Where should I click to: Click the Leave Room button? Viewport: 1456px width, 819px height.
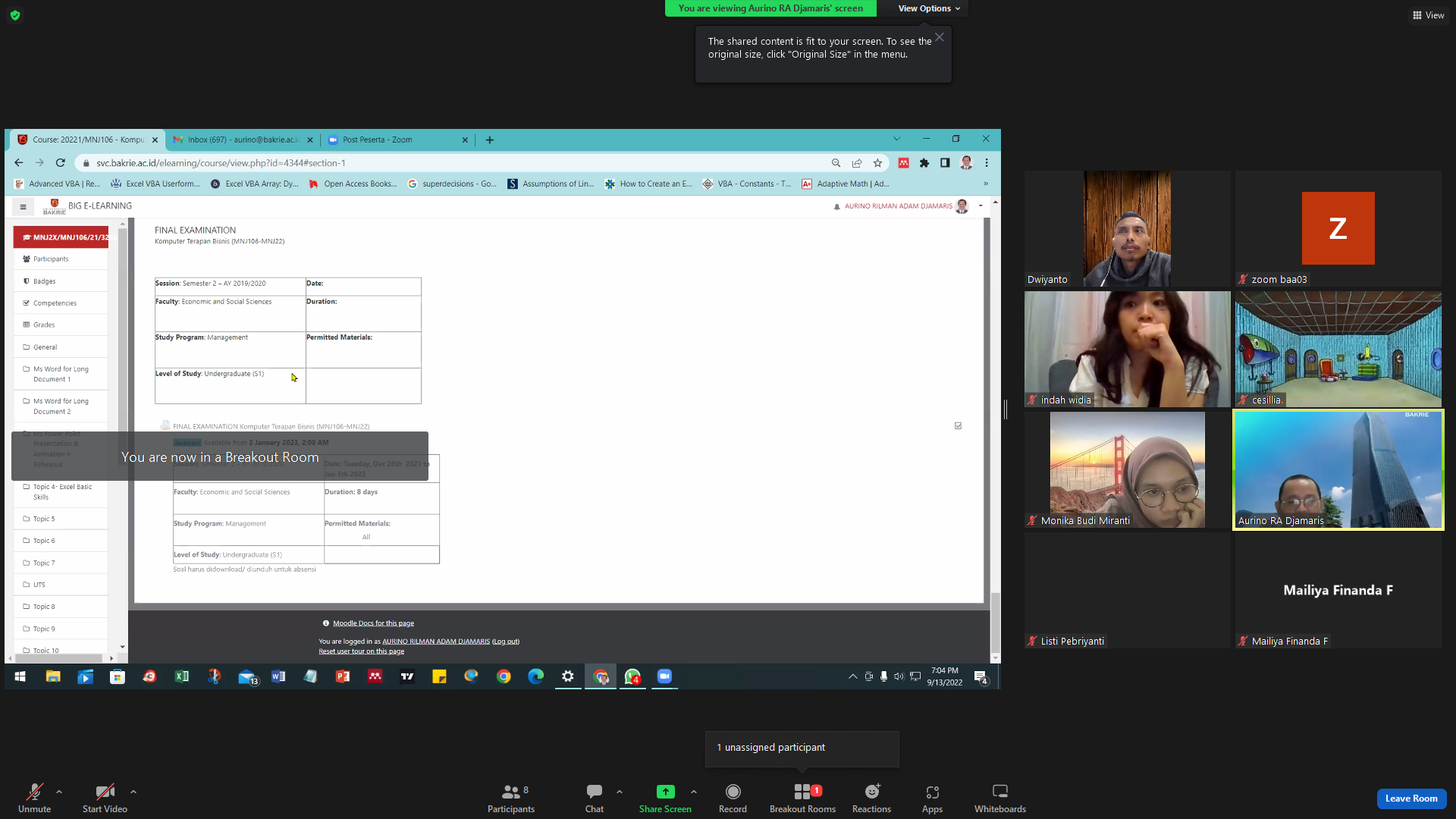(1411, 799)
